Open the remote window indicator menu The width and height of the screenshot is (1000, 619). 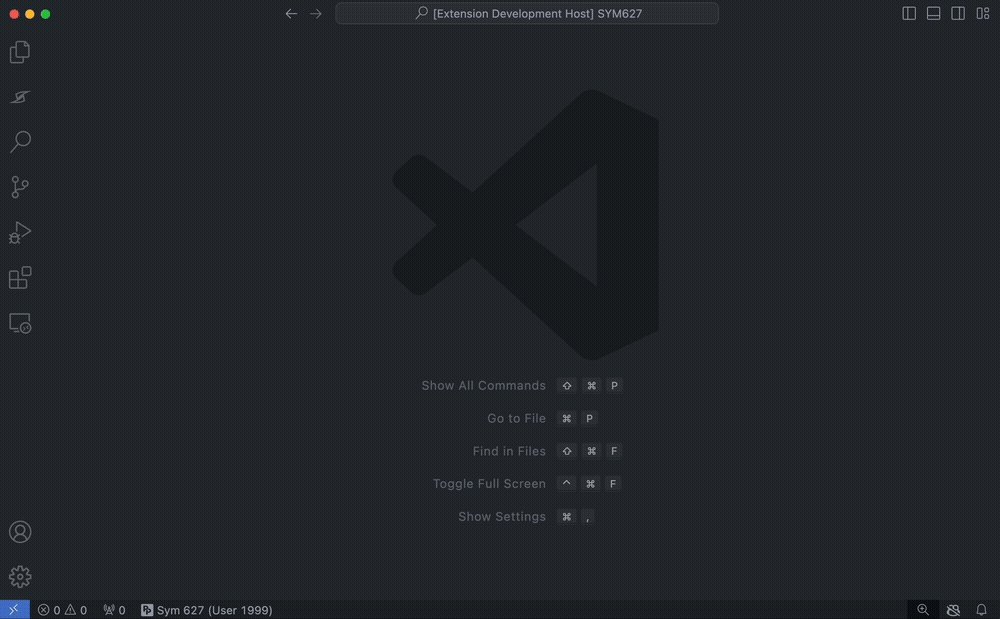coord(14,610)
